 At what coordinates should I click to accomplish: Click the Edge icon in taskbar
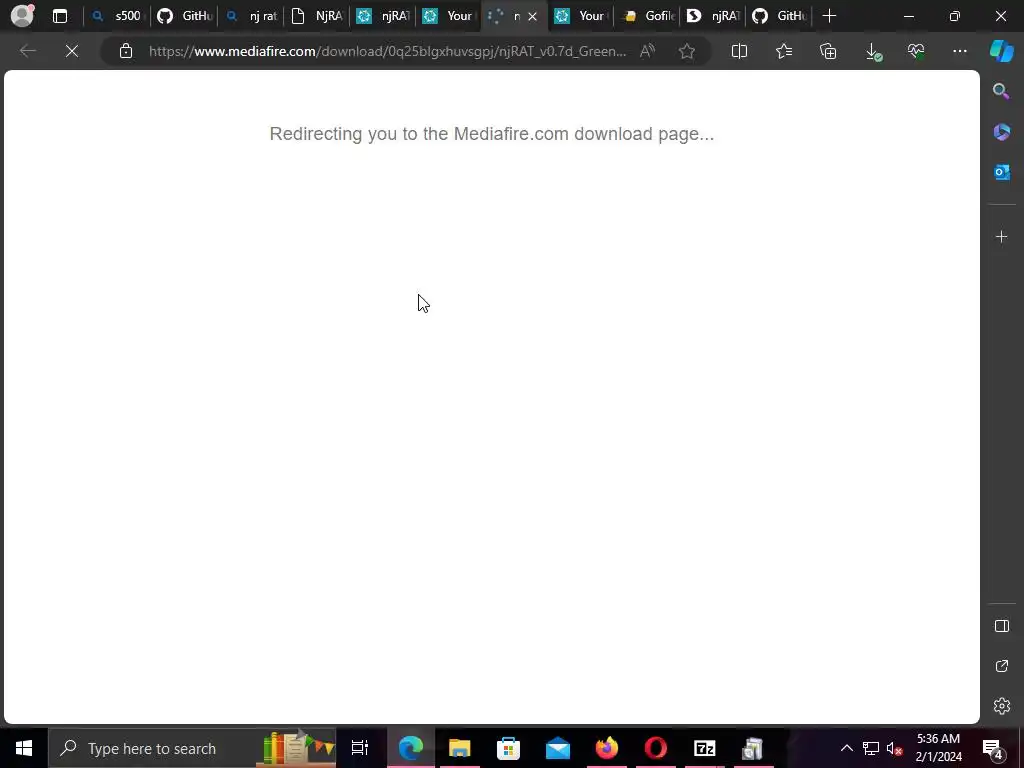[411, 748]
